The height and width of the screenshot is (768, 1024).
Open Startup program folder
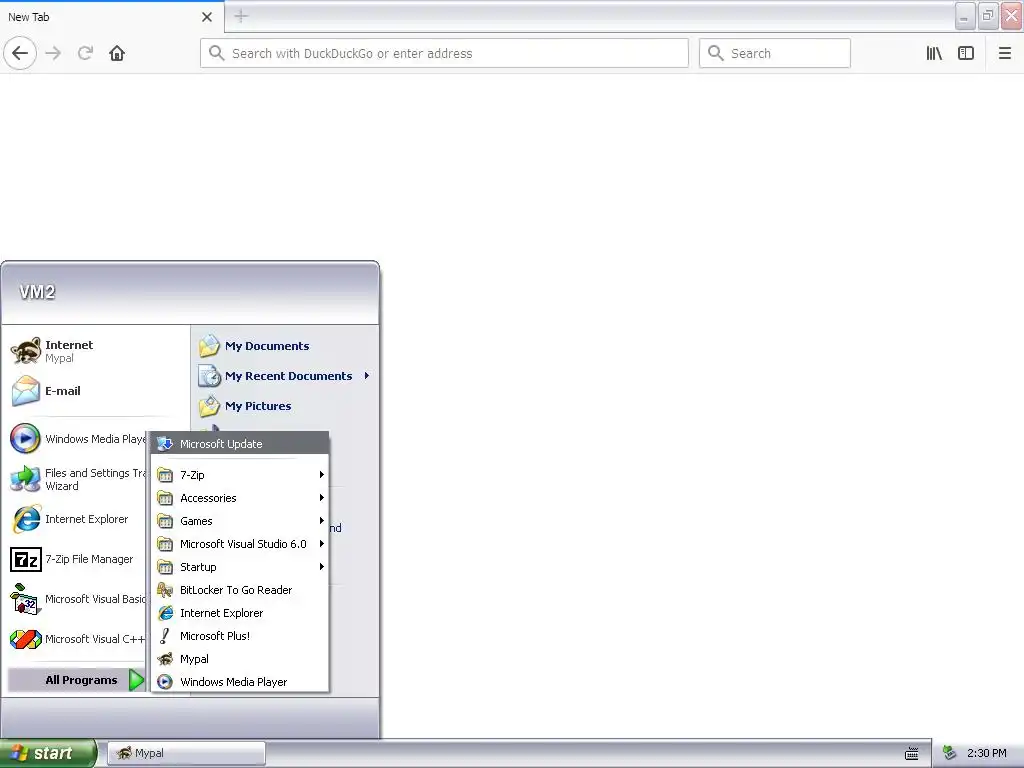click(240, 567)
